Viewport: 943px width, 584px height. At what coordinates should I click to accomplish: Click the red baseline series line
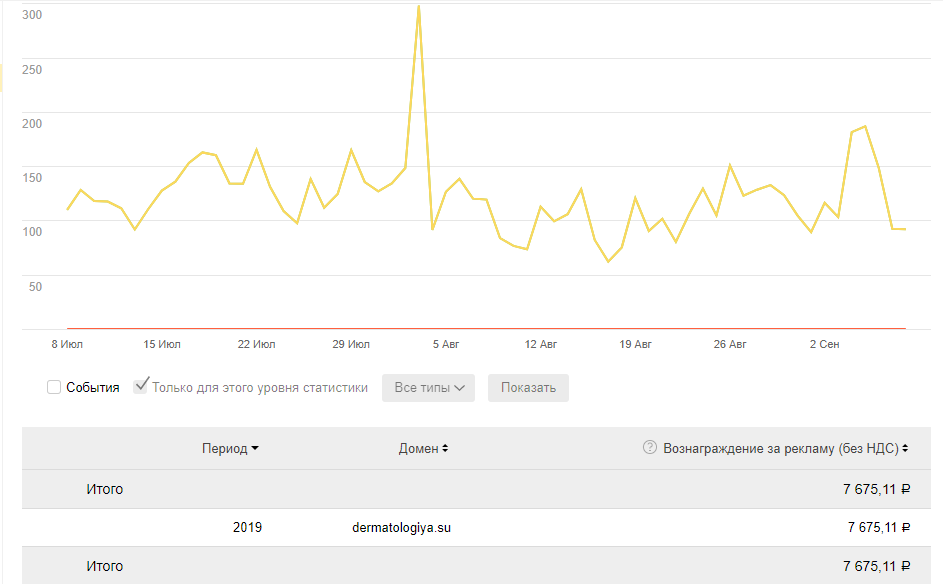pyautogui.click(x=486, y=328)
